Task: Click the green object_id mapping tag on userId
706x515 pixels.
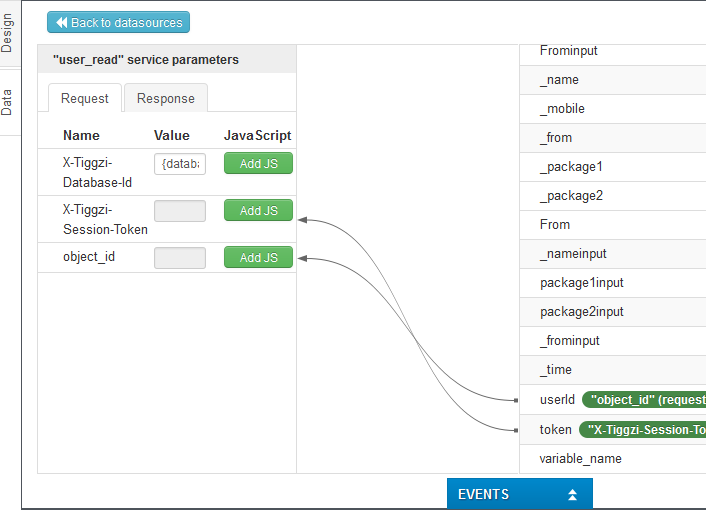Action: coord(645,400)
